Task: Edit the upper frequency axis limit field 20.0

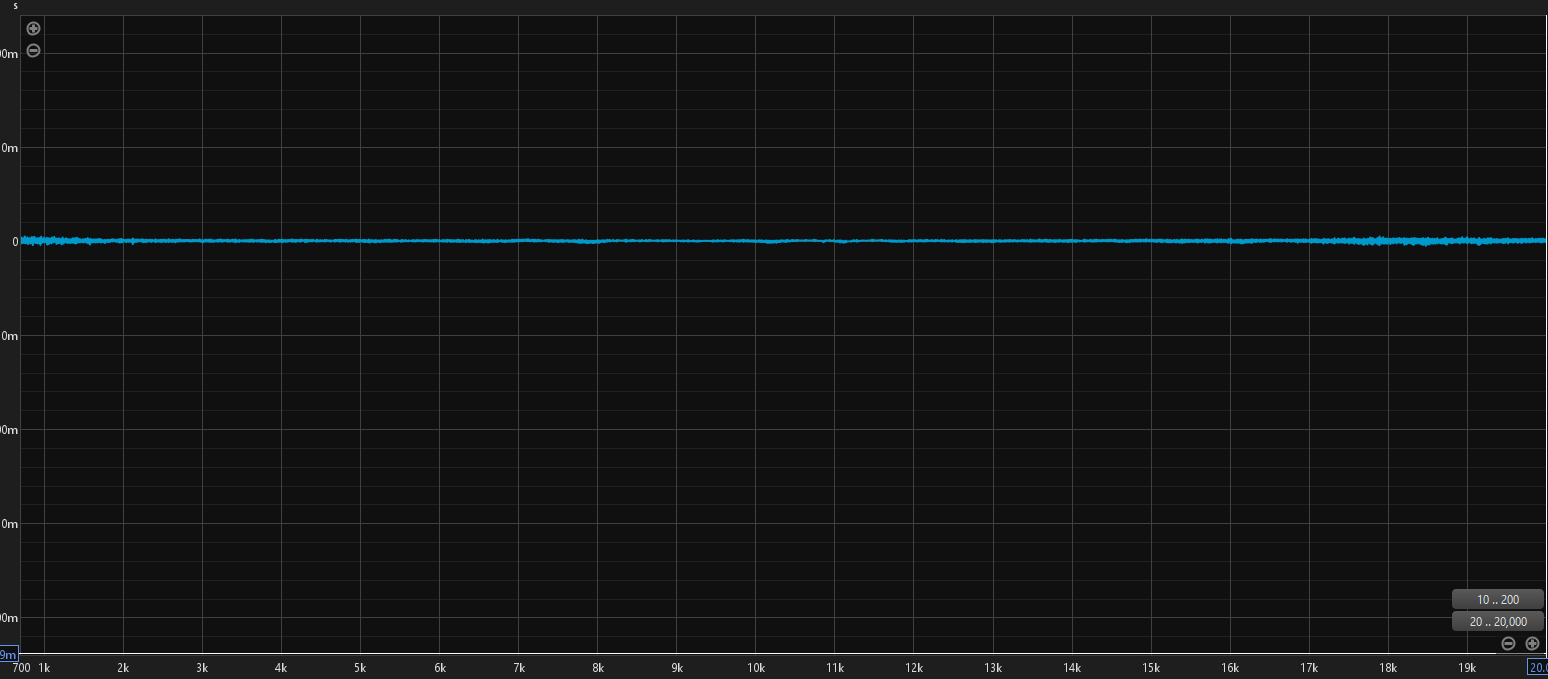Action: (1537, 667)
